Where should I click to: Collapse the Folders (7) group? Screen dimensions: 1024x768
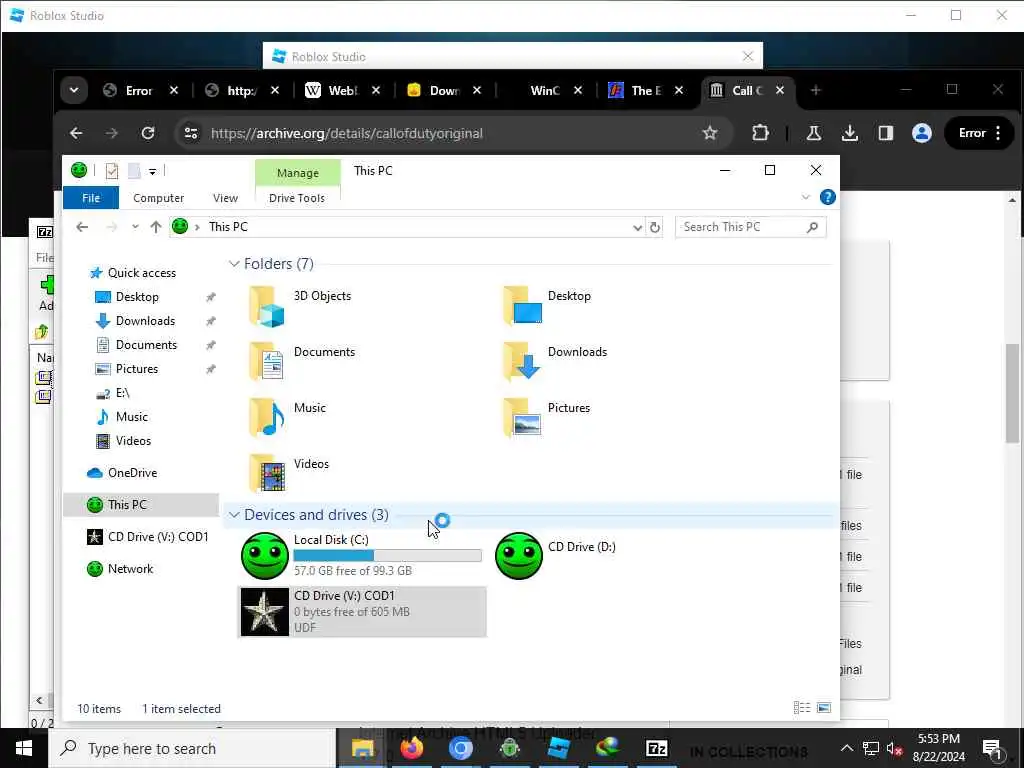tap(234, 264)
